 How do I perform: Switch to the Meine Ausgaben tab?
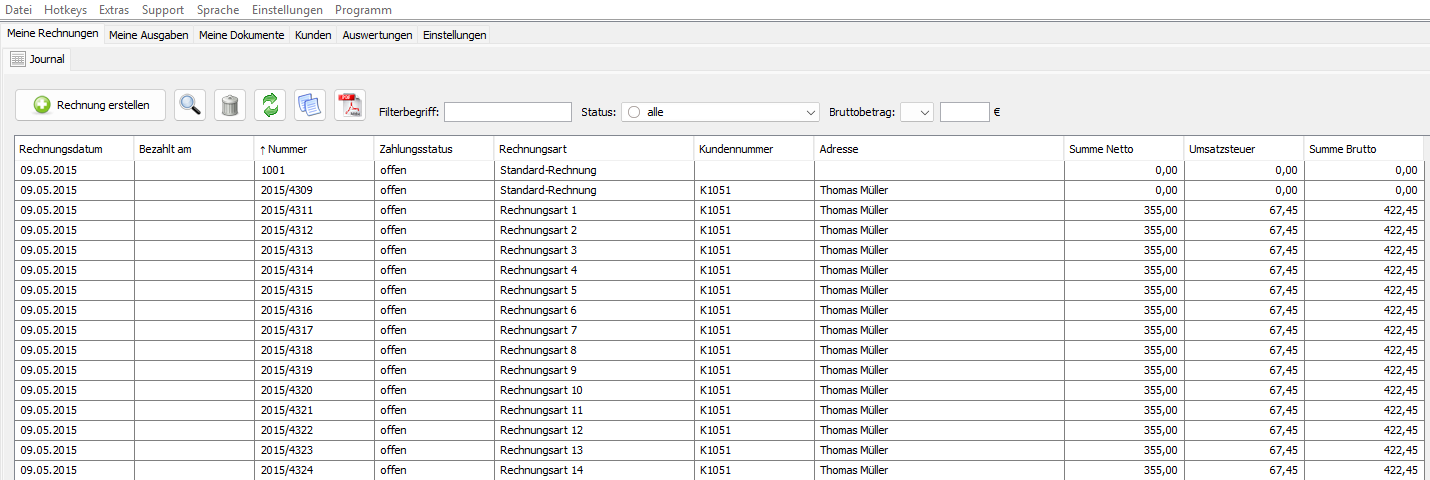149,35
